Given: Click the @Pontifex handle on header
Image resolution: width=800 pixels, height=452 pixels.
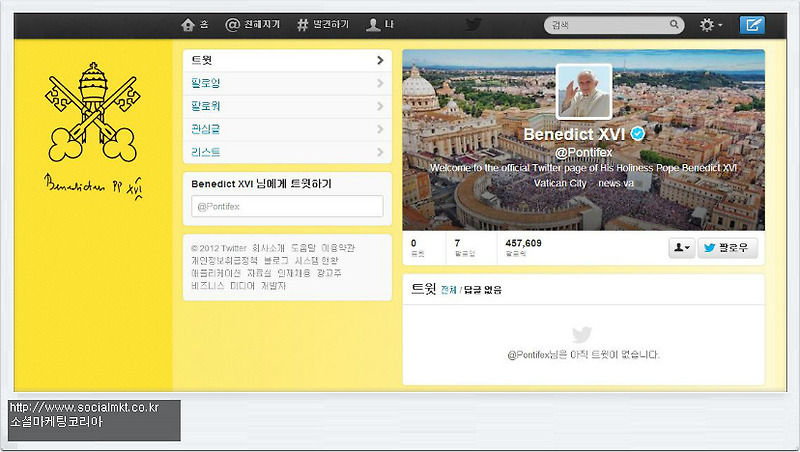Looking at the screenshot, I should point(584,152).
